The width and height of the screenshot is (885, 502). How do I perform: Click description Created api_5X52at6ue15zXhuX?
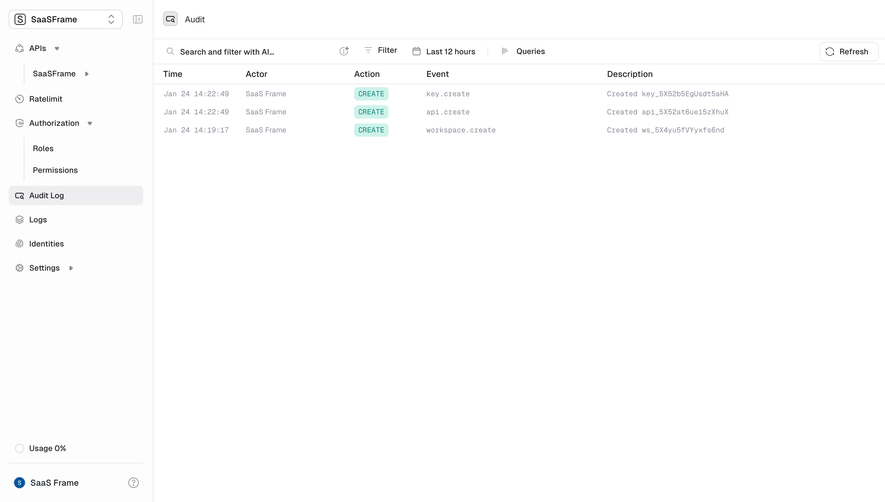(668, 112)
